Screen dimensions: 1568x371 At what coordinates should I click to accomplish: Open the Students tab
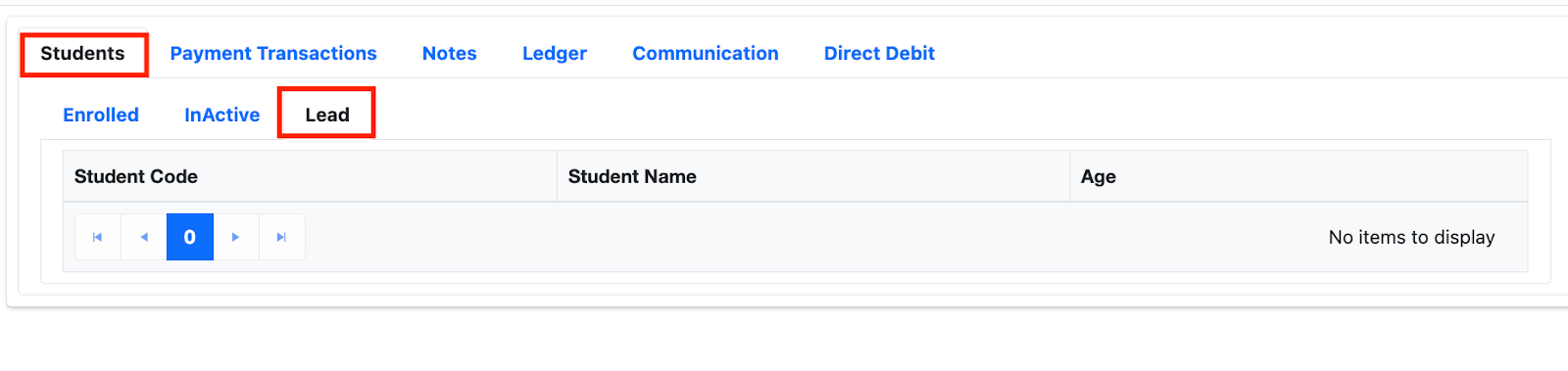click(x=83, y=54)
